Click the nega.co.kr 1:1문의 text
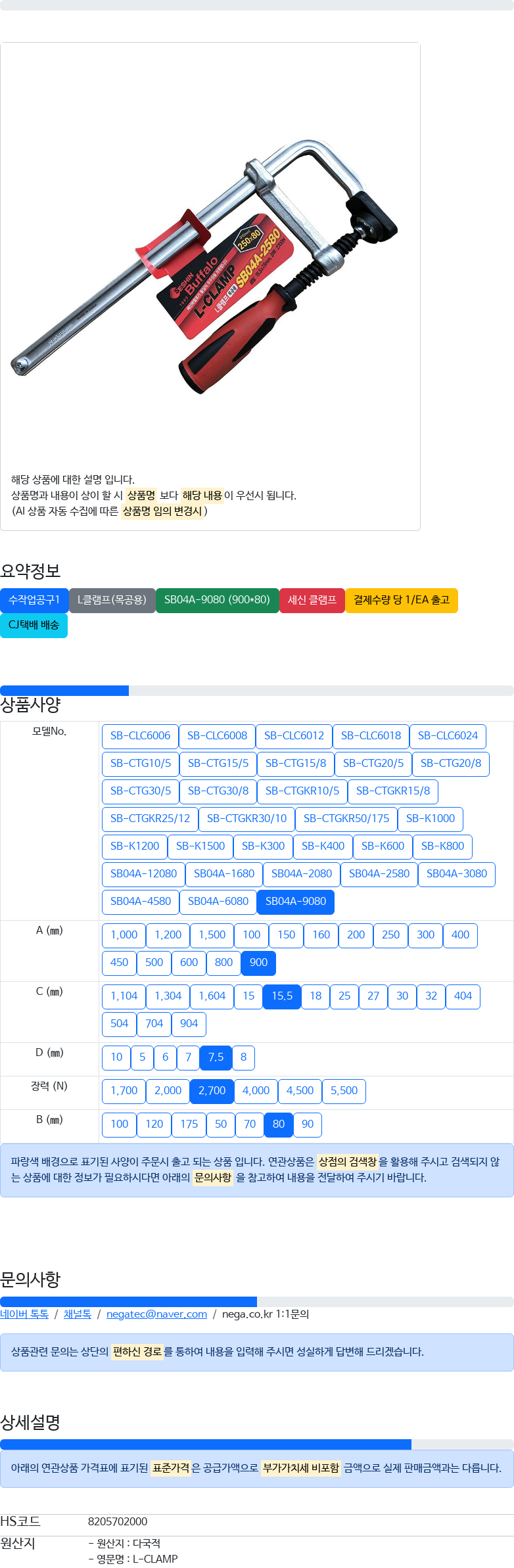The image size is (514, 1568). click(266, 1314)
